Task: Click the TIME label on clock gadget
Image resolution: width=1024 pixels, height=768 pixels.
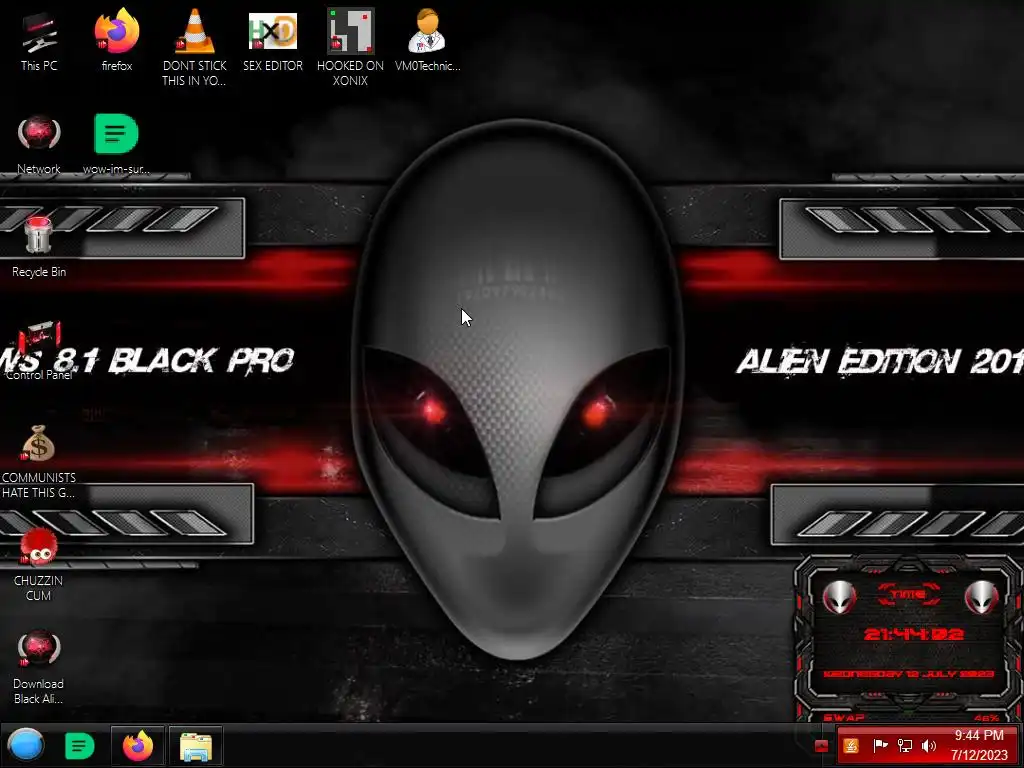Action: (908, 594)
